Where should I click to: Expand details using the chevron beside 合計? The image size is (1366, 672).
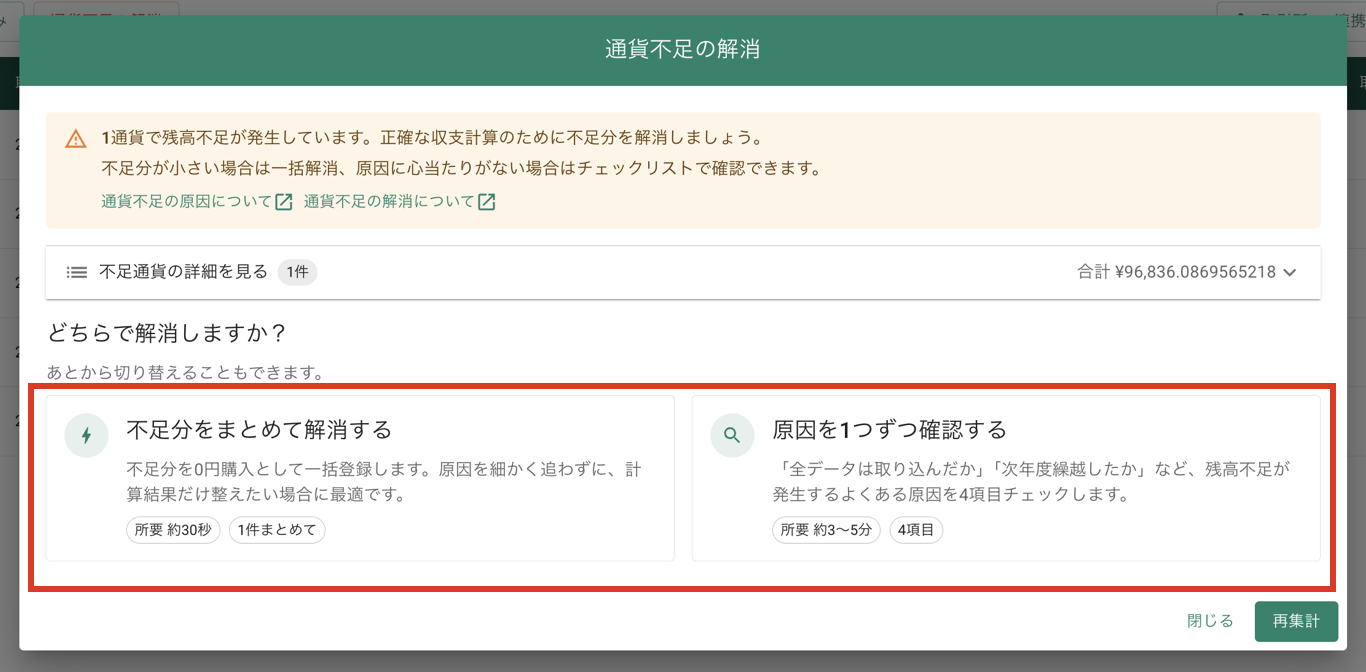click(1289, 272)
